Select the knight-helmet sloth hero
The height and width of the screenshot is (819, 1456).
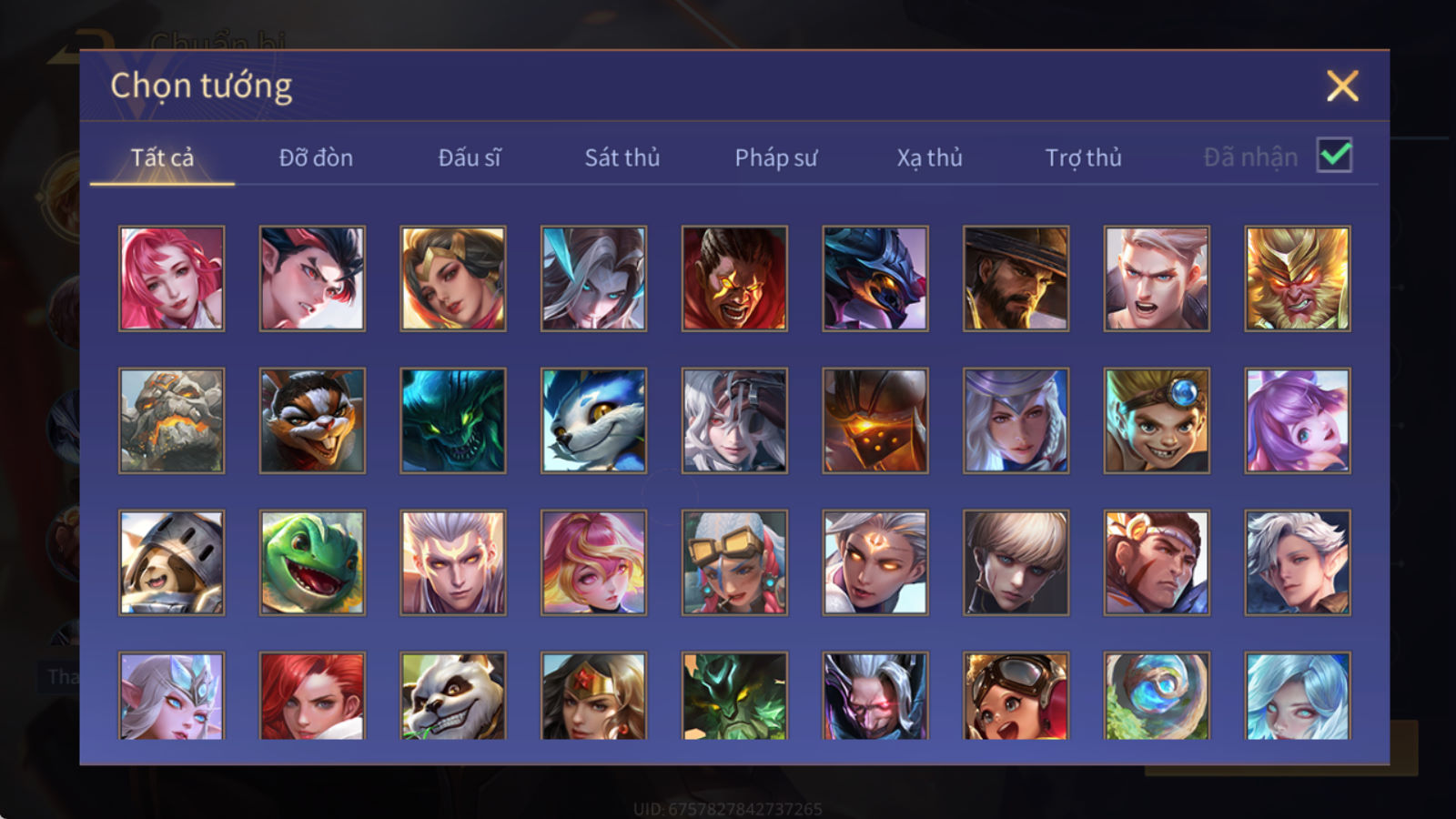[x=171, y=562]
